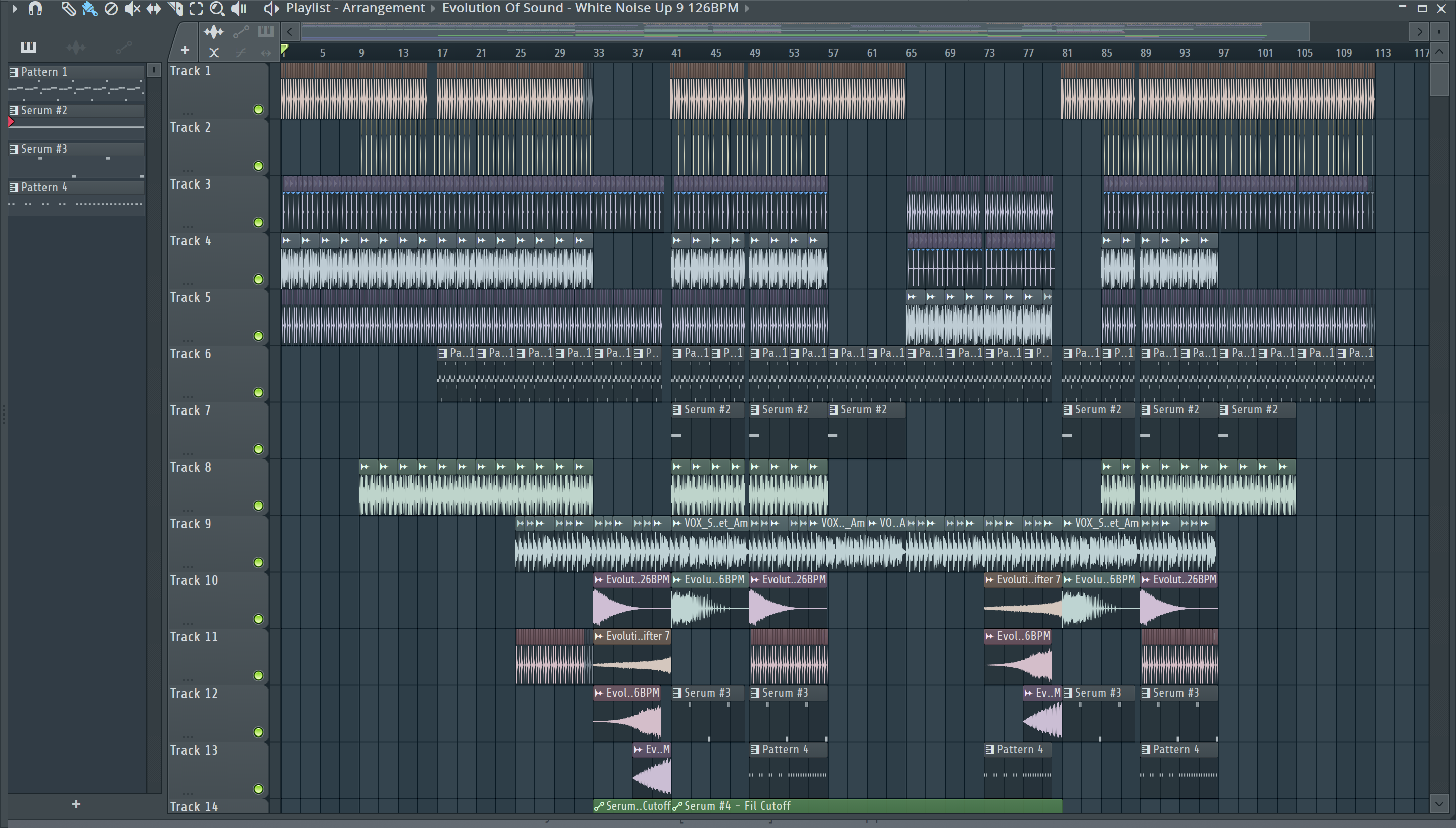
Task: Mute Track 7 with green switch
Action: (x=259, y=449)
